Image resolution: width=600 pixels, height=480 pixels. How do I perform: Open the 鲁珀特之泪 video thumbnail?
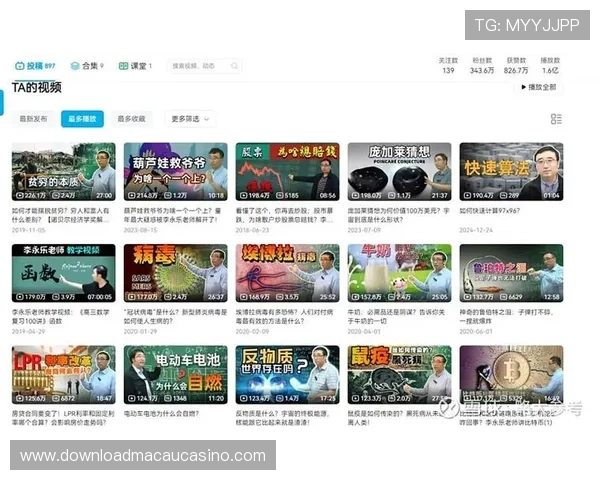[511, 273]
